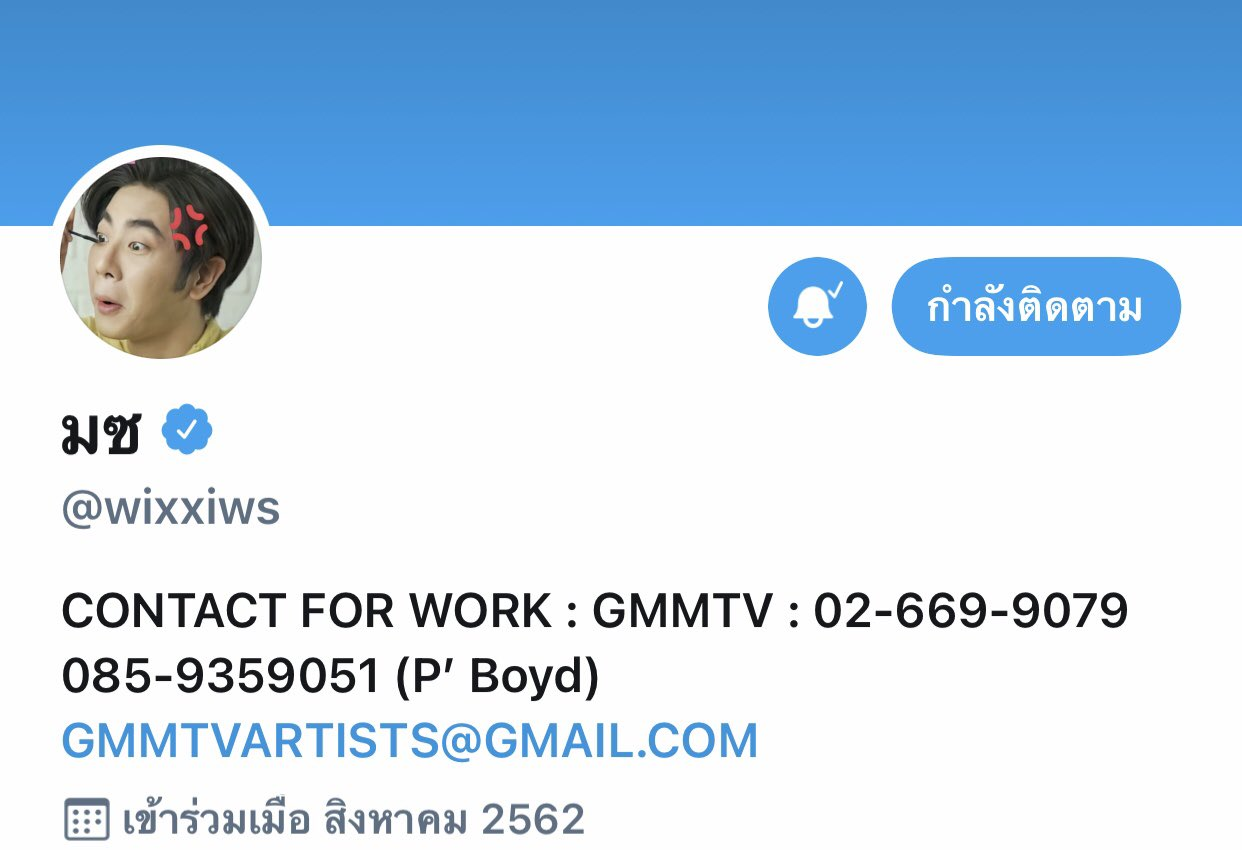Tap the phone number 02-669-9079
Image resolution: width=1242 pixels, height=850 pixels.
click(x=971, y=611)
